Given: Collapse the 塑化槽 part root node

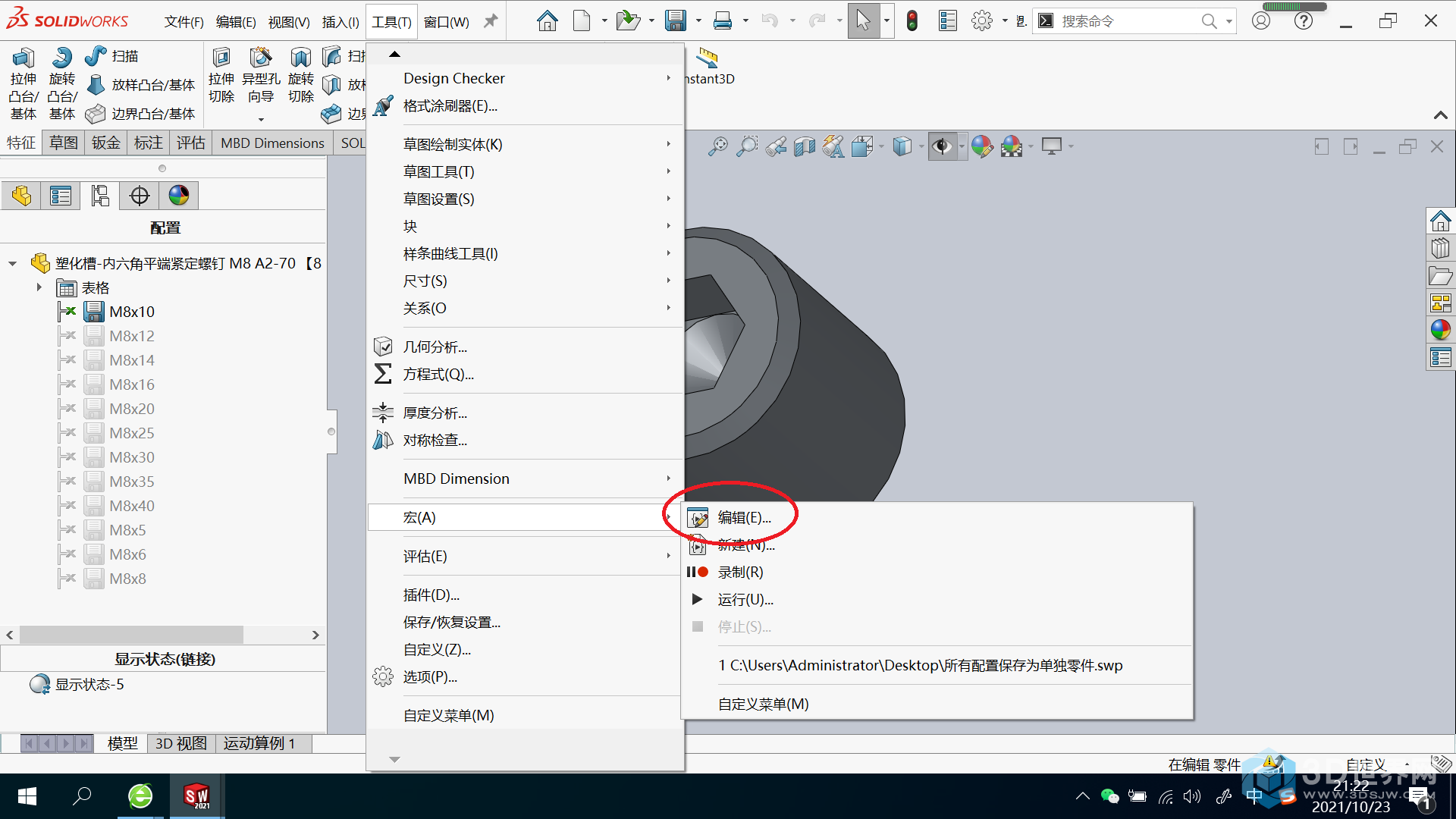Looking at the screenshot, I should [12, 264].
